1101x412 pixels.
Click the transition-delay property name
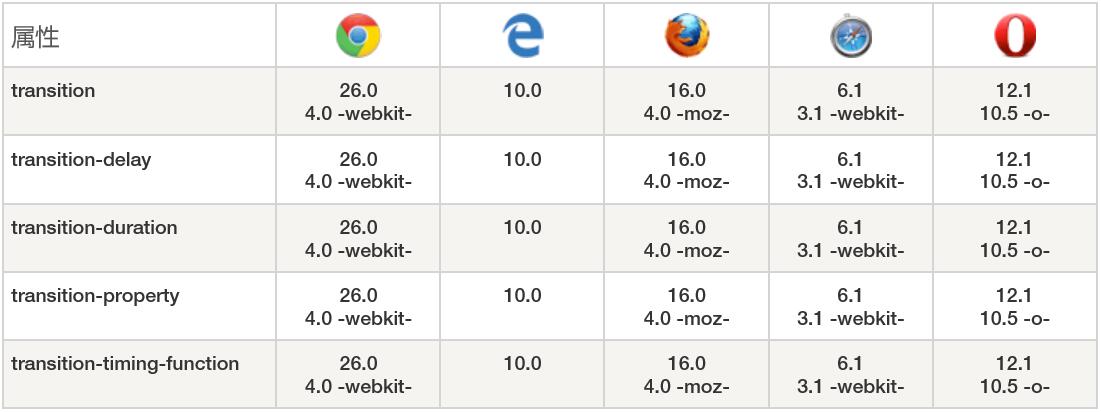pos(81,159)
